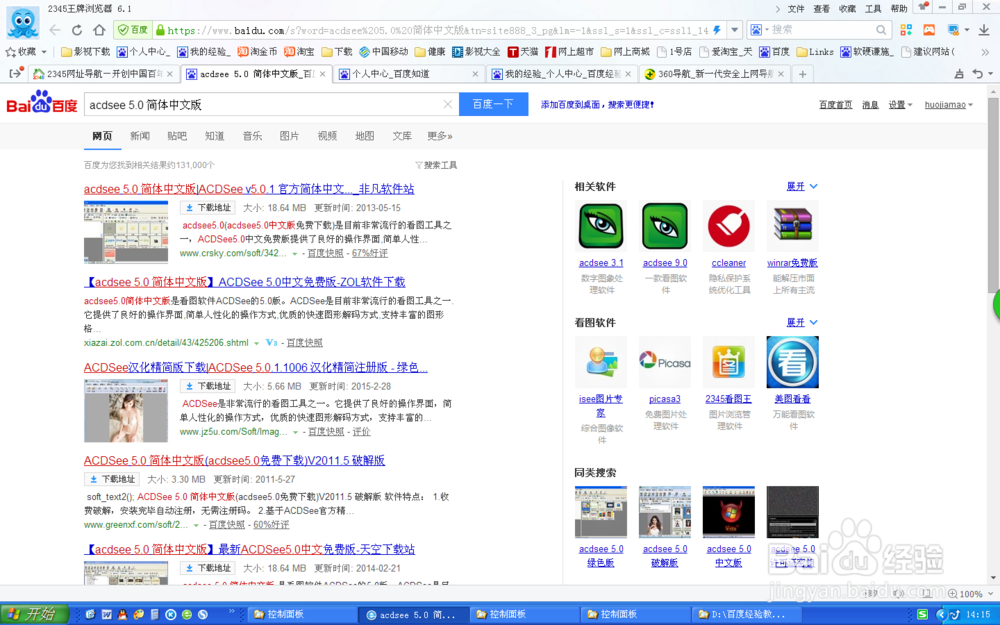Screen dimensions: 1000x625
Task: Switch to the 我的经验_个人中心 tab
Action: coord(561,74)
